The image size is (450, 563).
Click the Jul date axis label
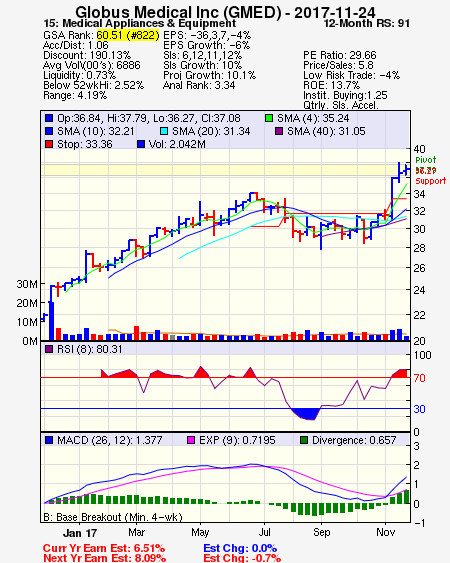(264, 532)
